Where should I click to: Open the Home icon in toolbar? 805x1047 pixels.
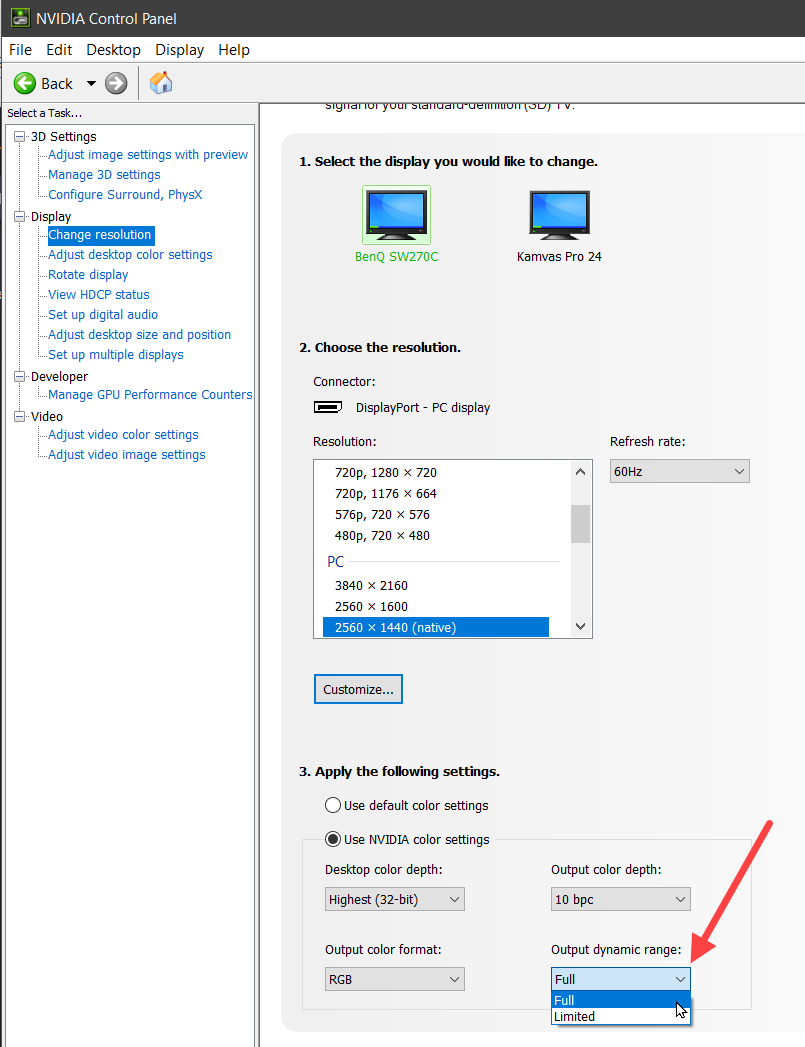(161, 83)
